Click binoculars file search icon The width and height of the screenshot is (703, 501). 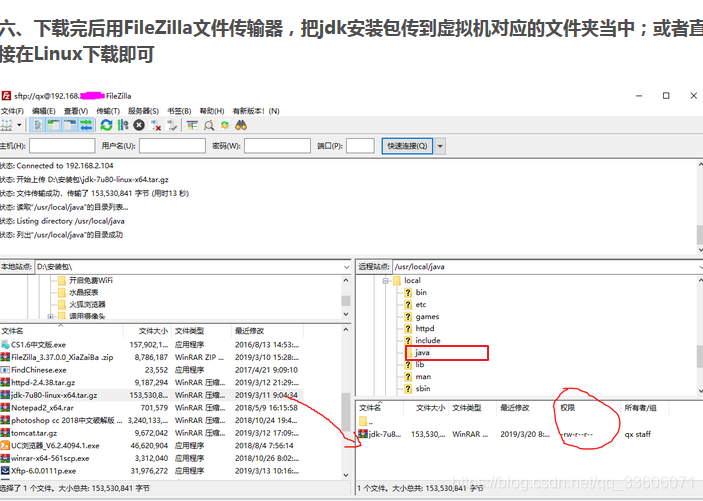pos(241,125)
